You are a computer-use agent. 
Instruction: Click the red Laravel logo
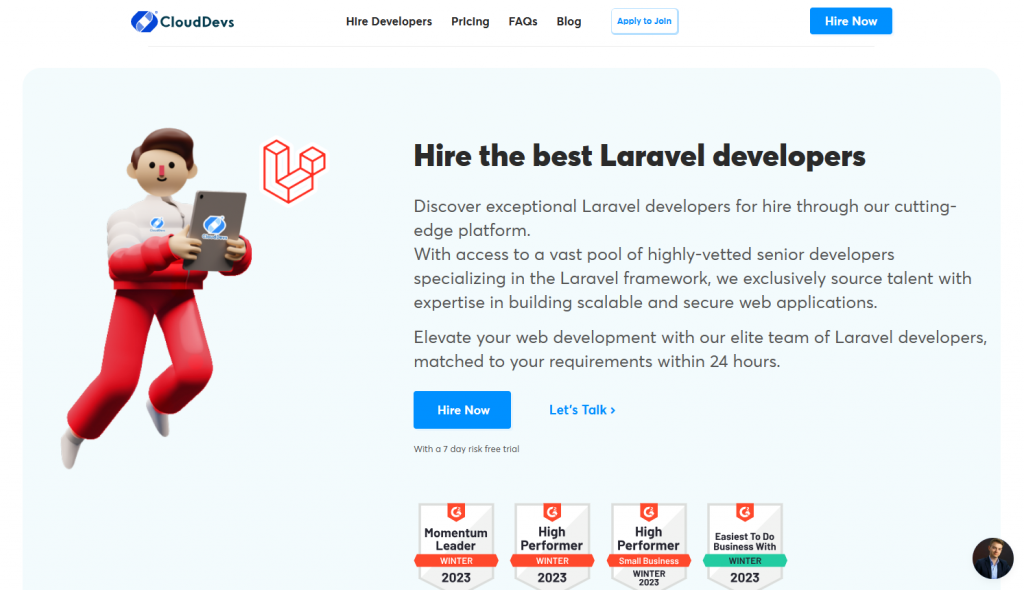tap(294, 171)
